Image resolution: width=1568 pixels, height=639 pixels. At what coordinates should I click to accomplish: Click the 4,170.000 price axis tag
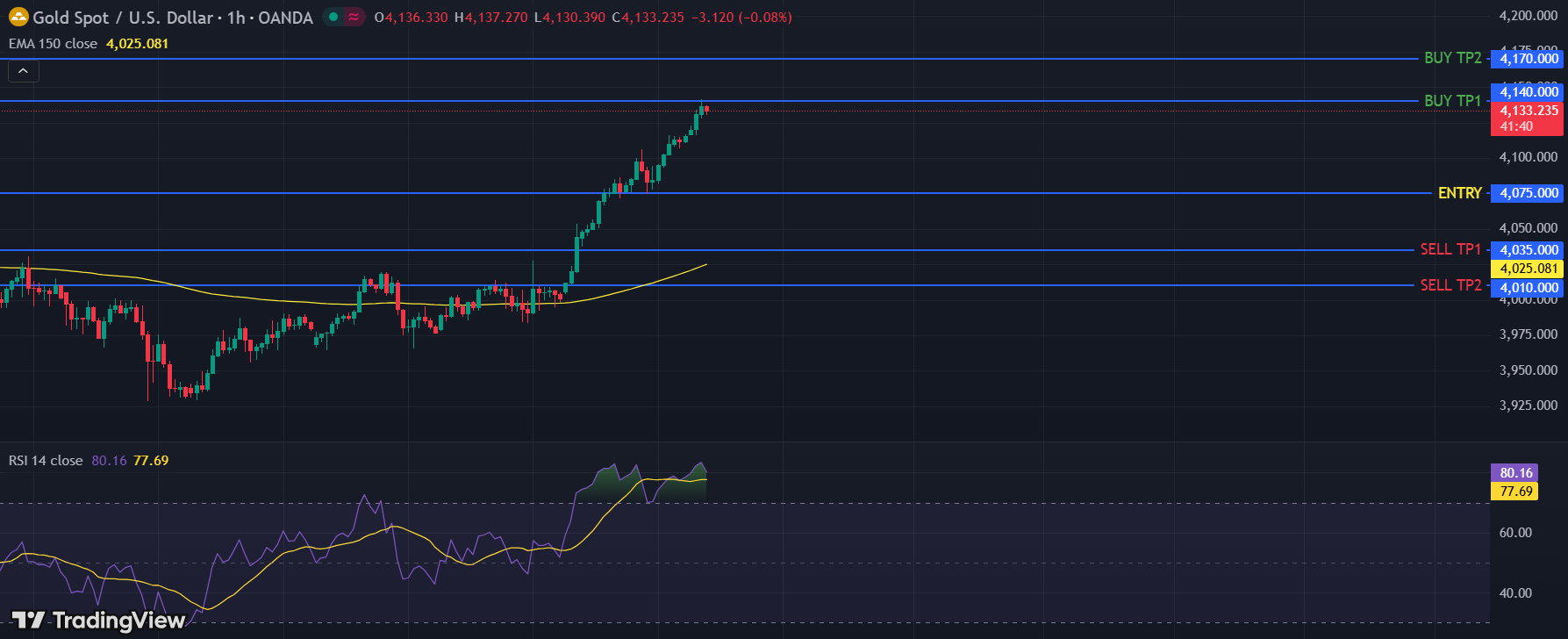(x=1528, y=59)
